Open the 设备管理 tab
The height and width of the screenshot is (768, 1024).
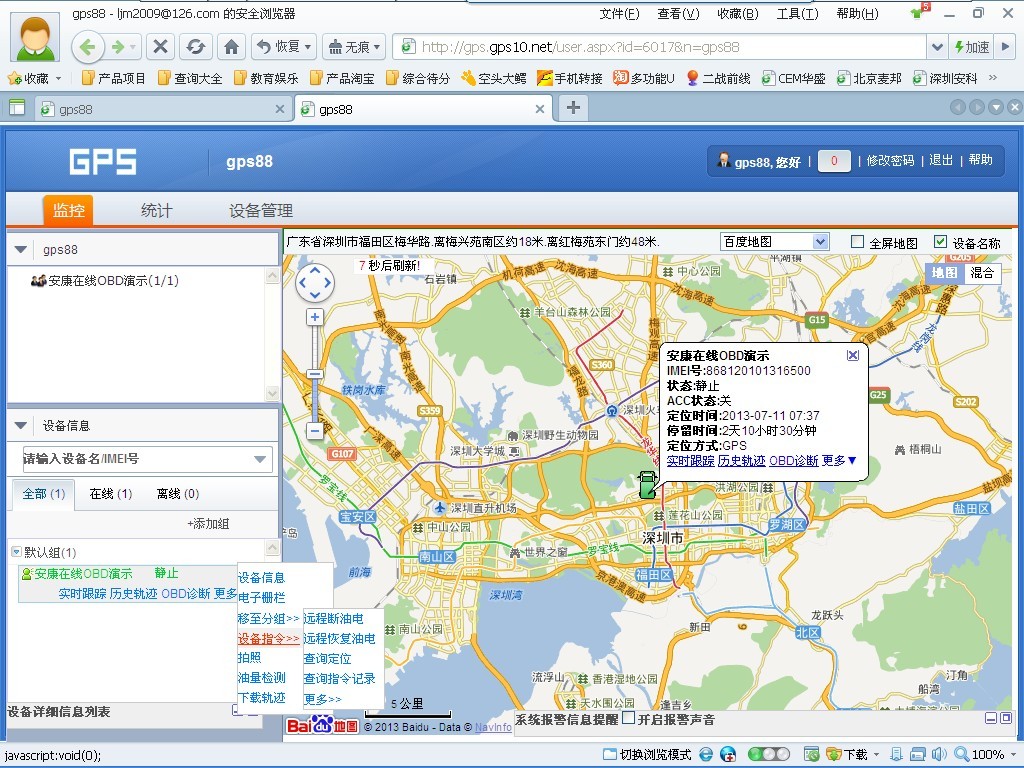pos(261,210)
